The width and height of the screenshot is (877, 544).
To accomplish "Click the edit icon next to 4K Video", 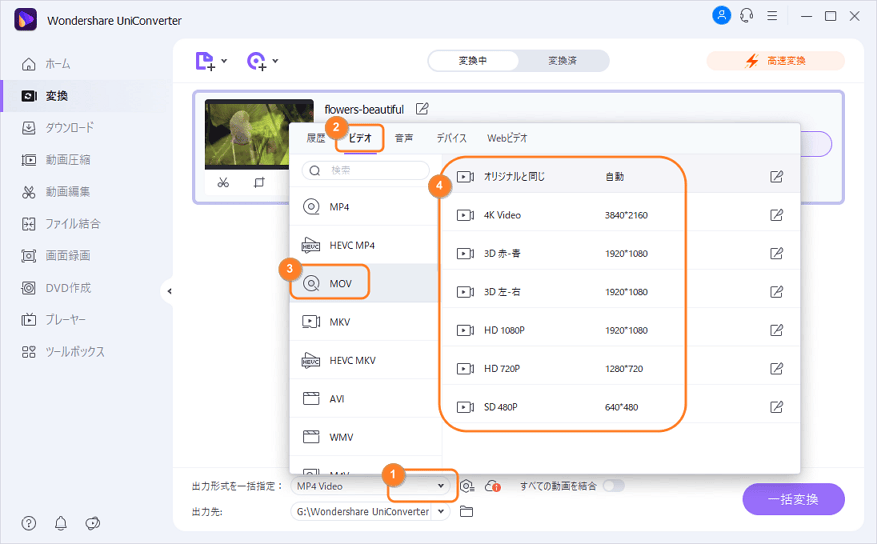I will point(776,215).
